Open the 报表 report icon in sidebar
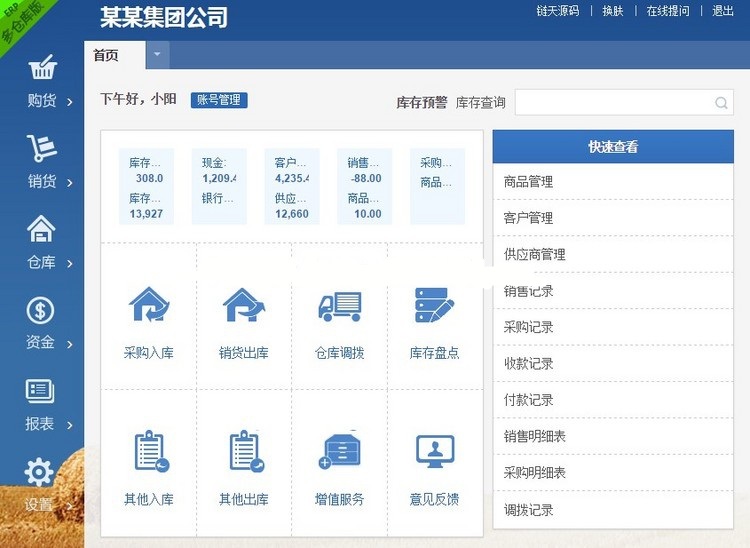The image size is (750, 548). click(40, 391)
